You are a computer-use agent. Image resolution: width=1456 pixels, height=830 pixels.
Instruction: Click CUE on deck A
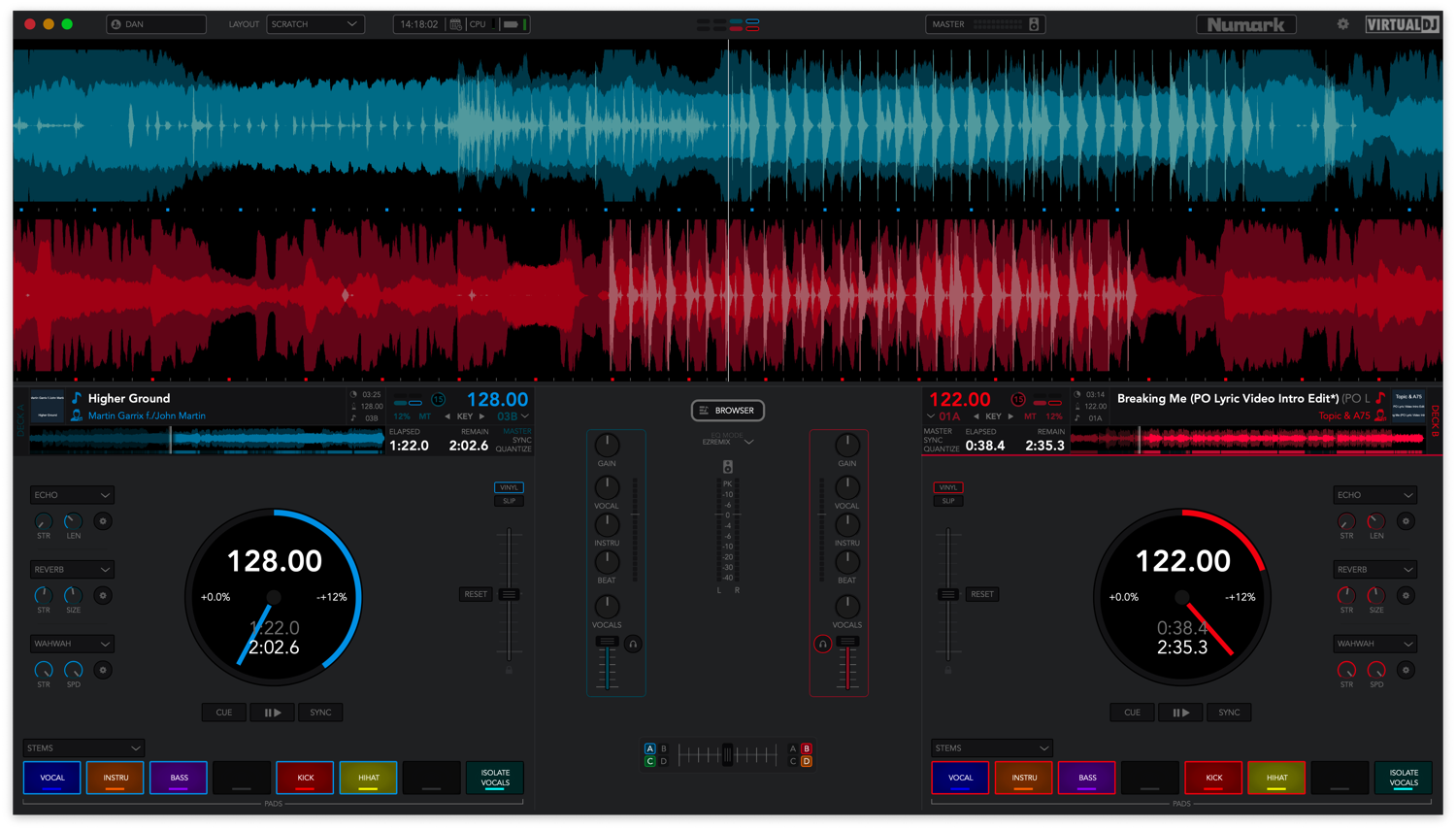[223, 712]
